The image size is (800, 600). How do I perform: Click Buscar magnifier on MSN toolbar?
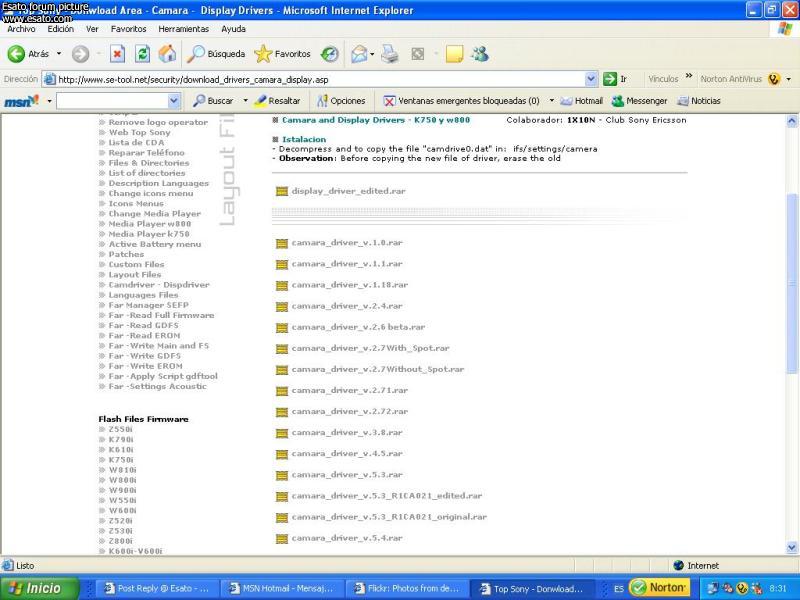point(199,101)
